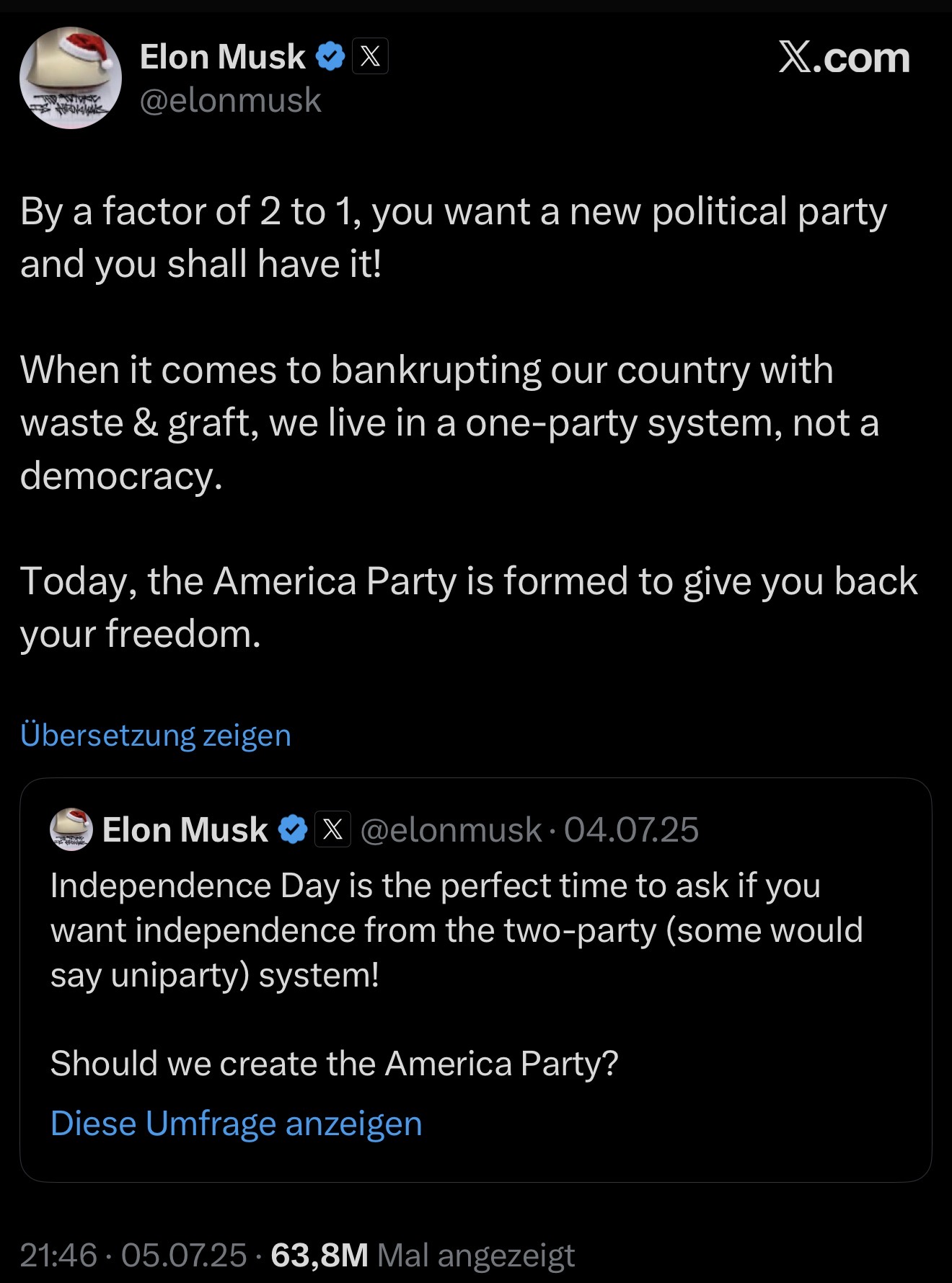Click the 63,8M view count
The width and height of the screenshot is (952, 1283).
[319, 1255]
